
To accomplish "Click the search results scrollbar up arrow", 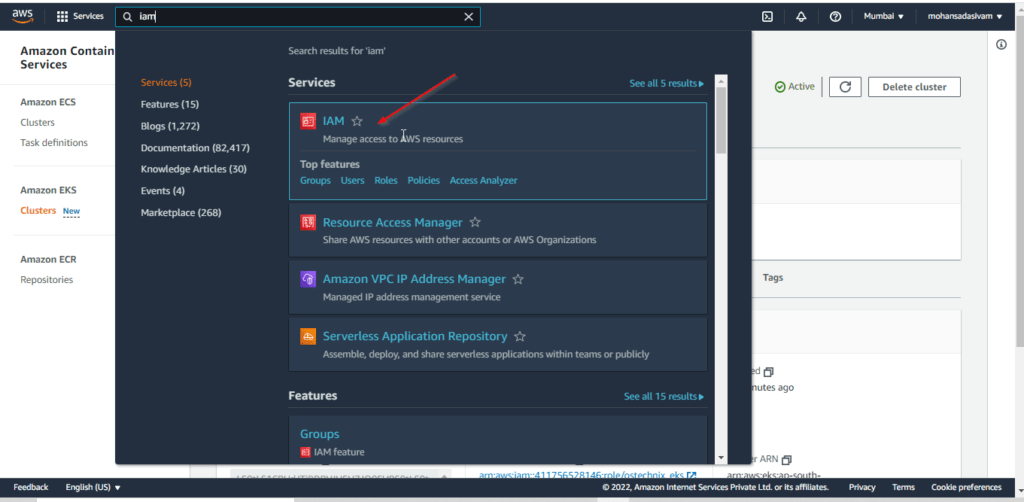I will pos(721,81).
